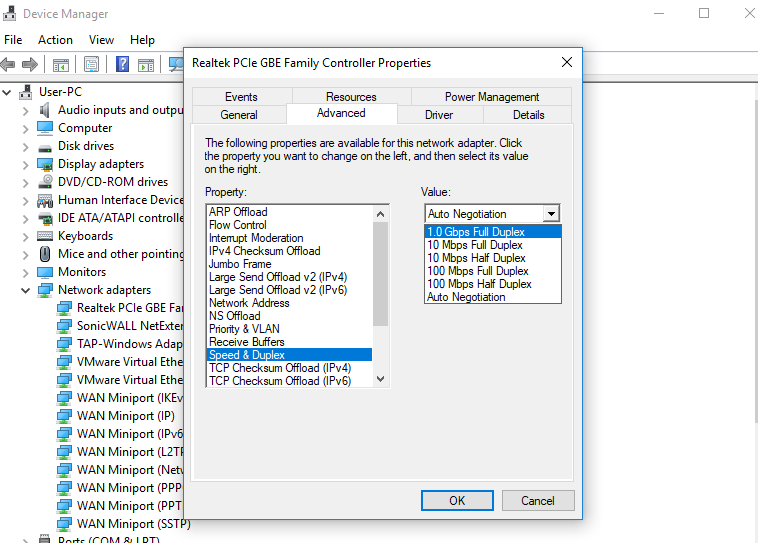Collapse the Network adapters node

click(26, 290)
